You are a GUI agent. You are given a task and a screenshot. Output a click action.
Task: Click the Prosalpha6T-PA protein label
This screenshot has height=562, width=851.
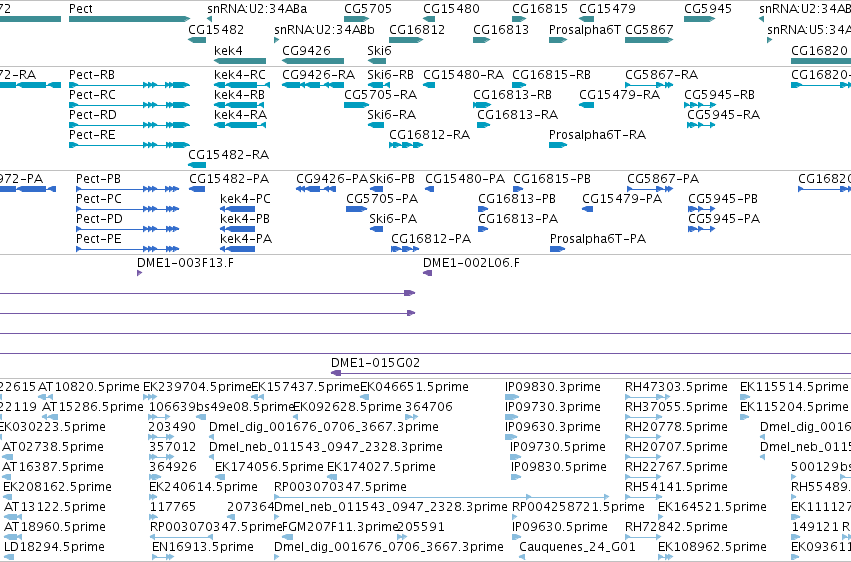click(598, 239)
